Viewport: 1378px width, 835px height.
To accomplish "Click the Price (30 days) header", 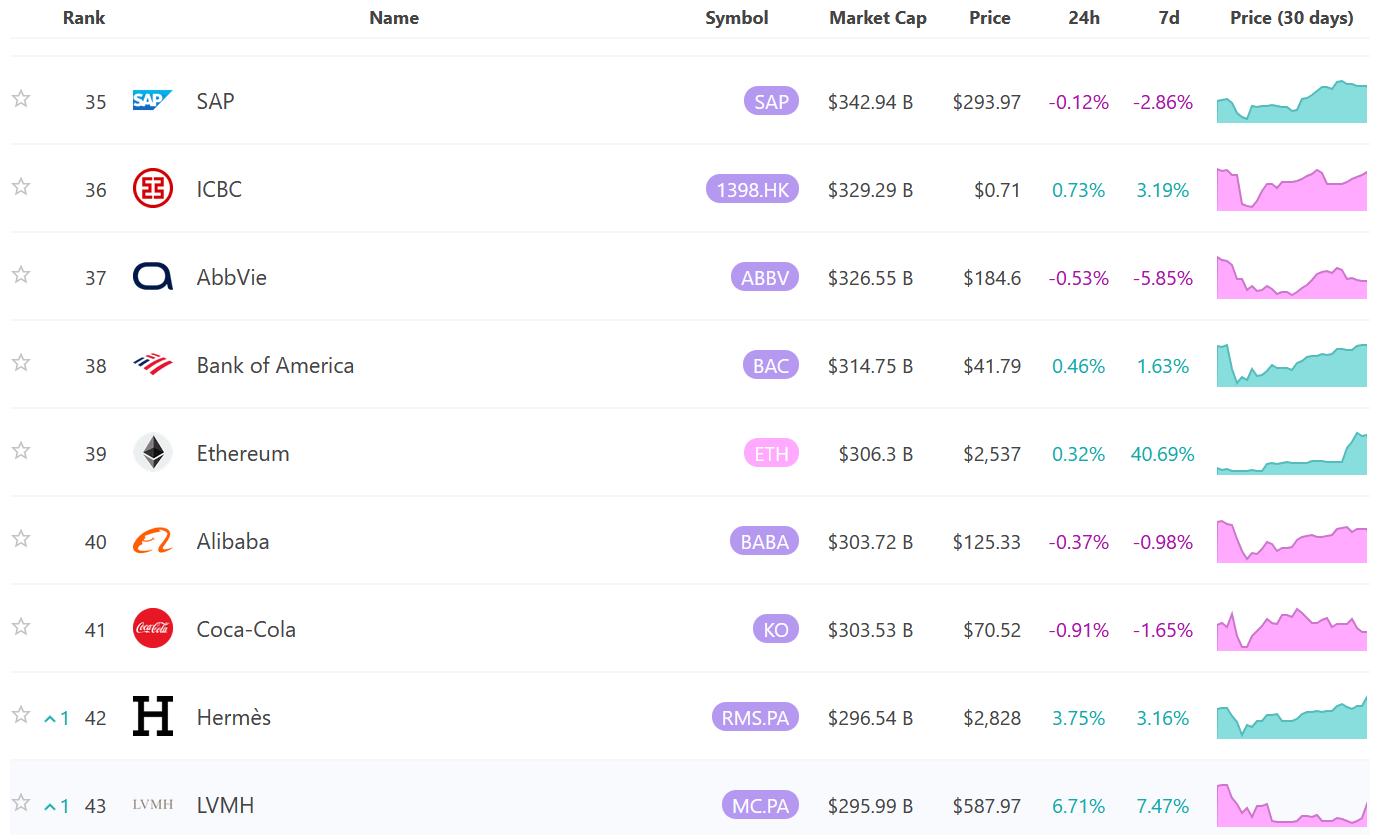I will click(1292, 18).
